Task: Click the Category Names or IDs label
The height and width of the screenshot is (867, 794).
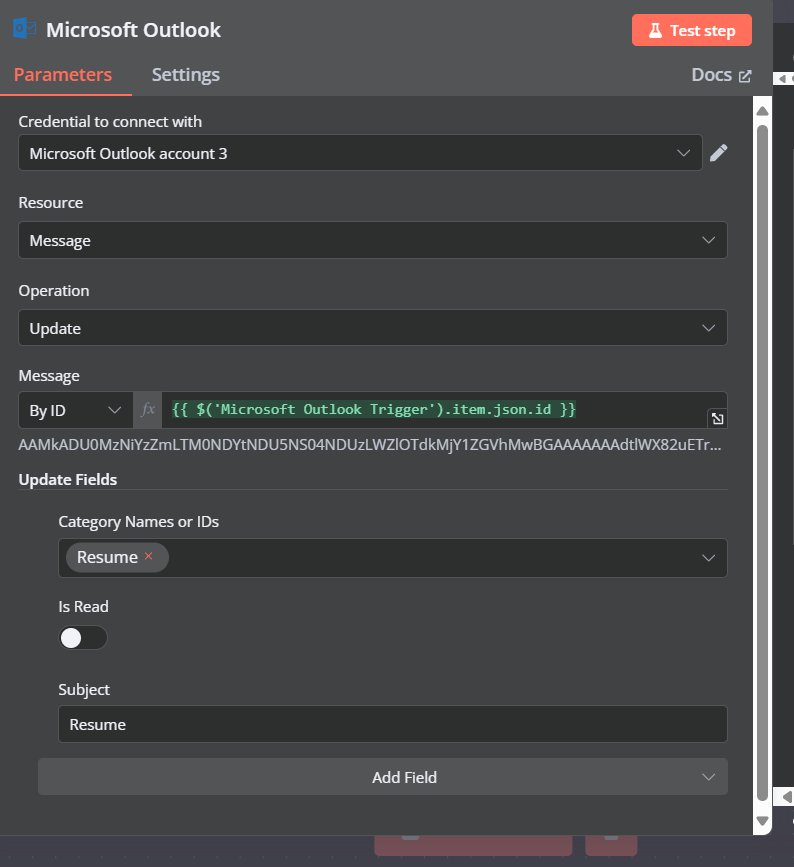Action: [139, 521]
